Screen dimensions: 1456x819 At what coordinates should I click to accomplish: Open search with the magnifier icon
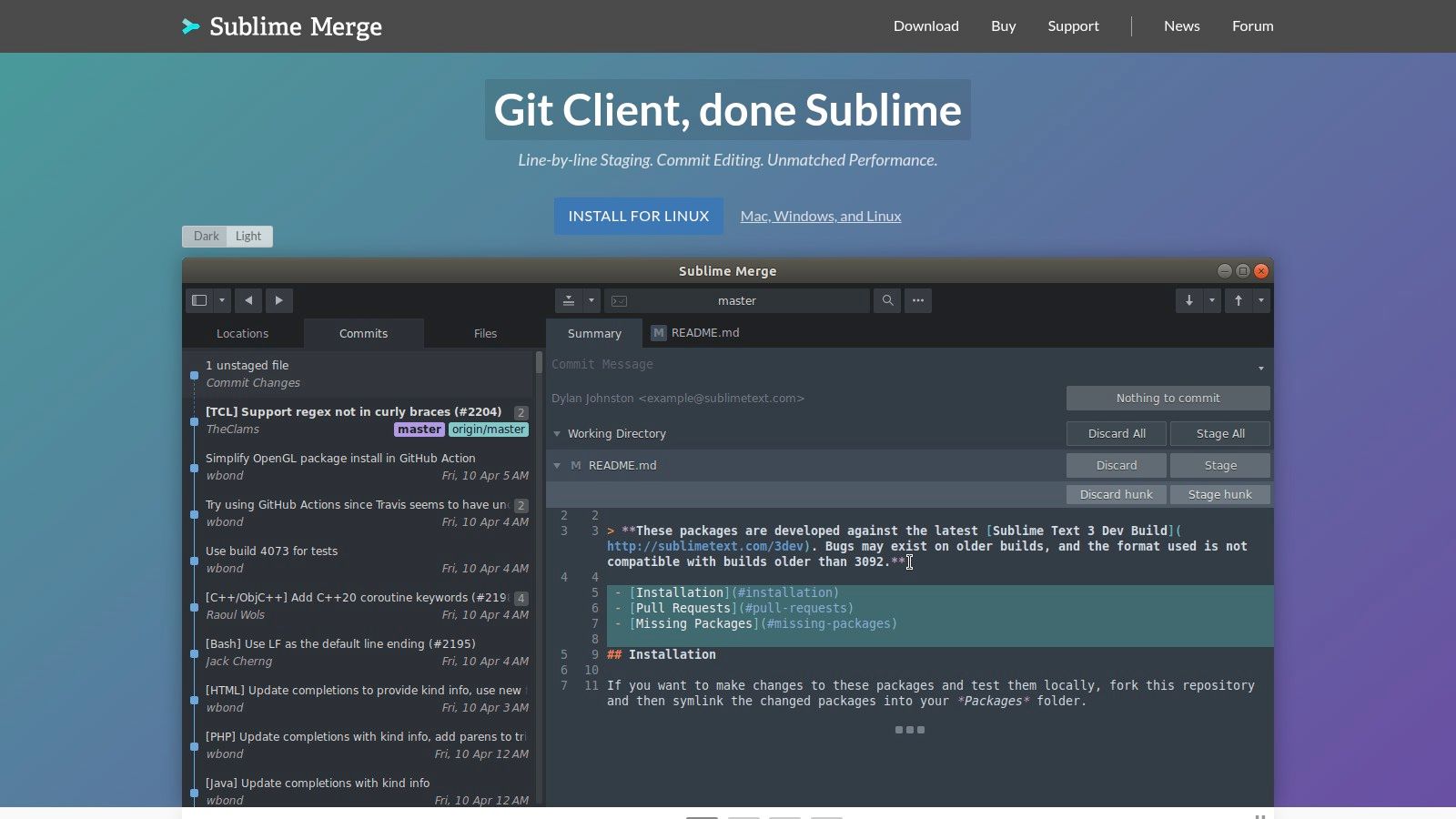click(887, 300)
